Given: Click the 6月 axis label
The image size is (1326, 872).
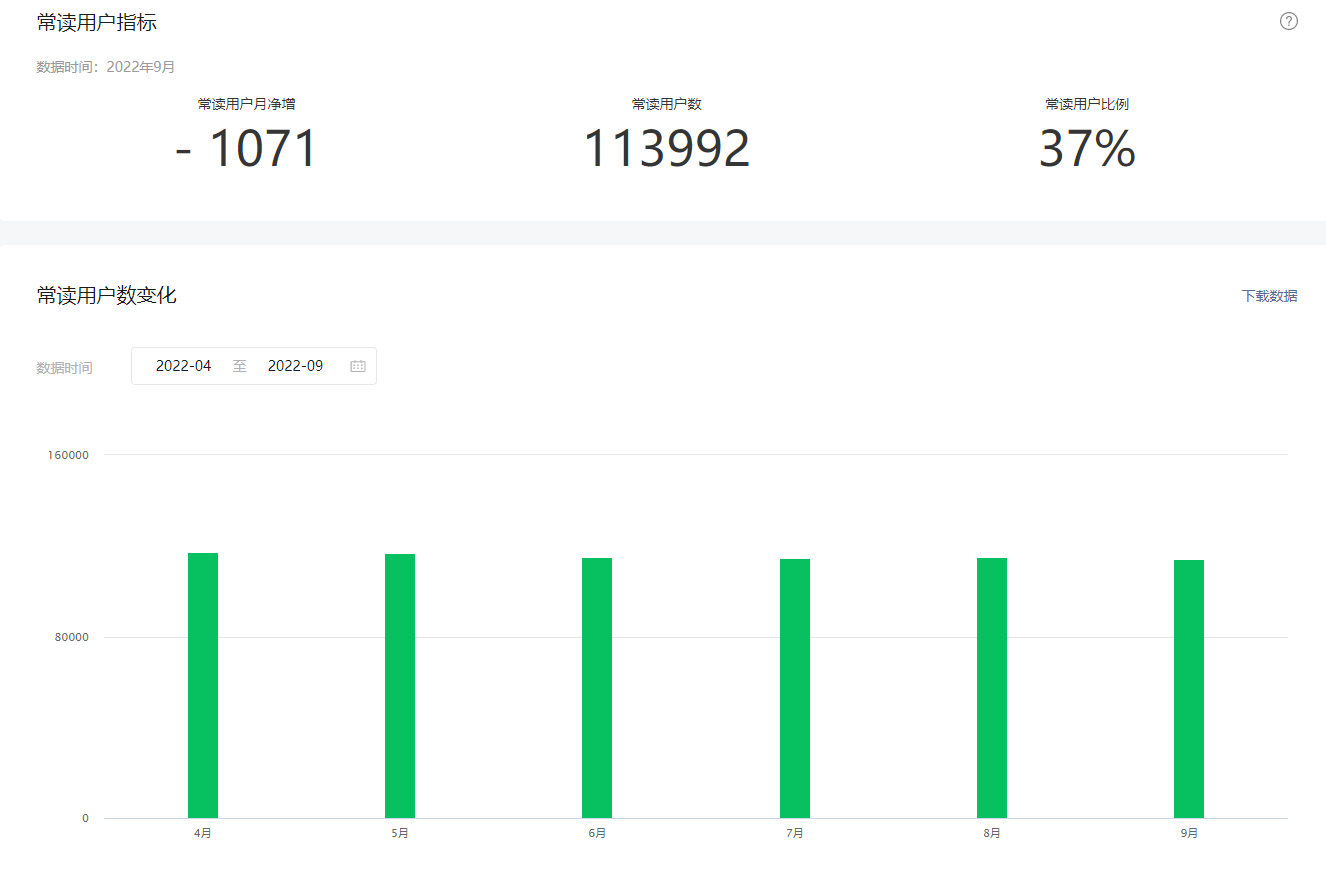Looking at the screenshot, I should [597, 833].
